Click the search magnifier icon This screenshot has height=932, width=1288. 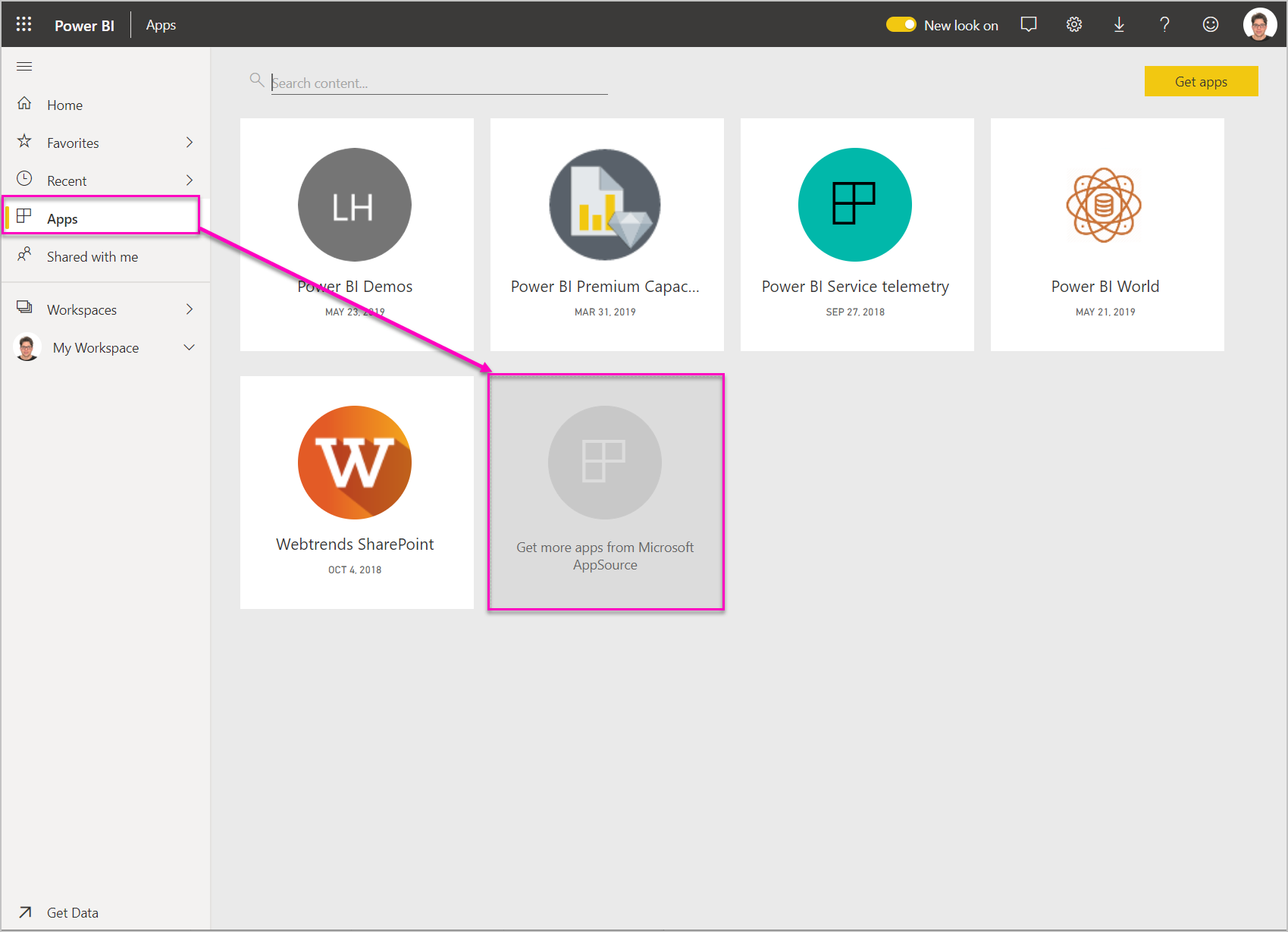click(x=257, y=80)
